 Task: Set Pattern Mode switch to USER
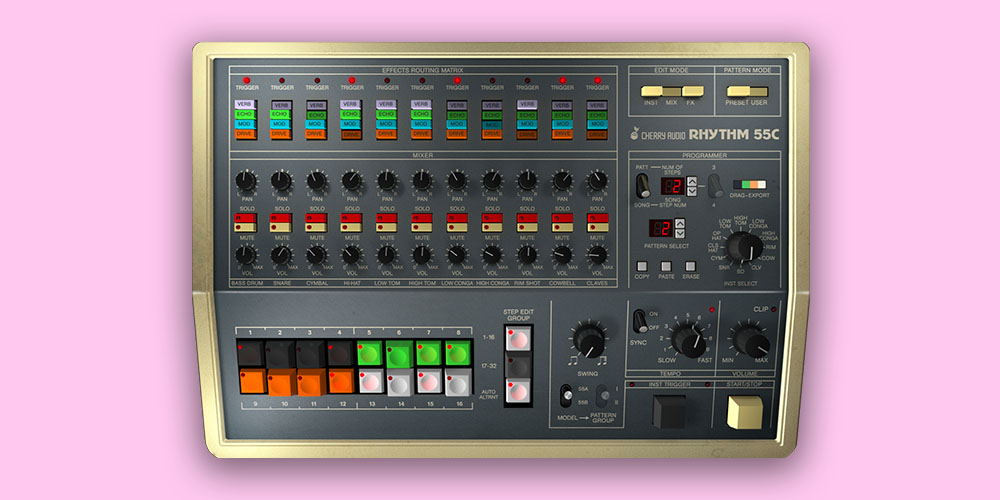758,91
